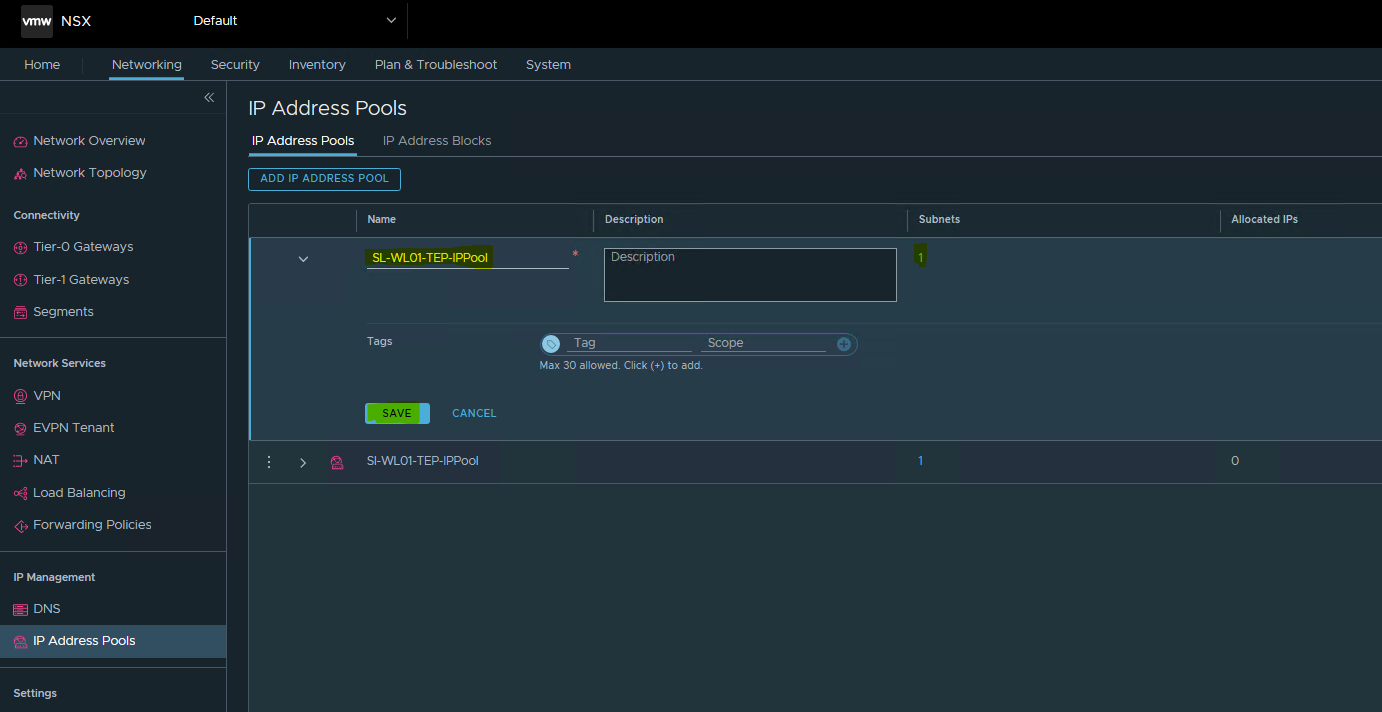Viewport: 1382px width, 712px height.
Task: Open Network Overview in sidebar
Action: 89,141
